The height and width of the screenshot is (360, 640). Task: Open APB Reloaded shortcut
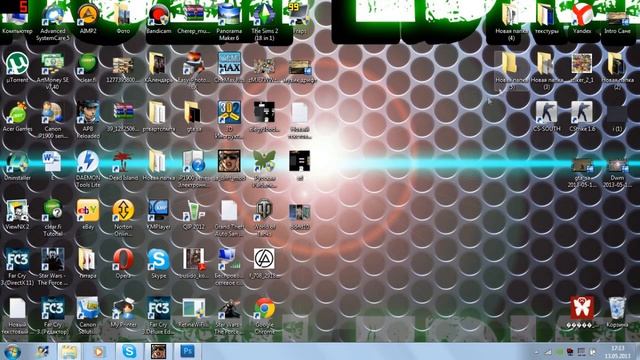coord(88,120)
